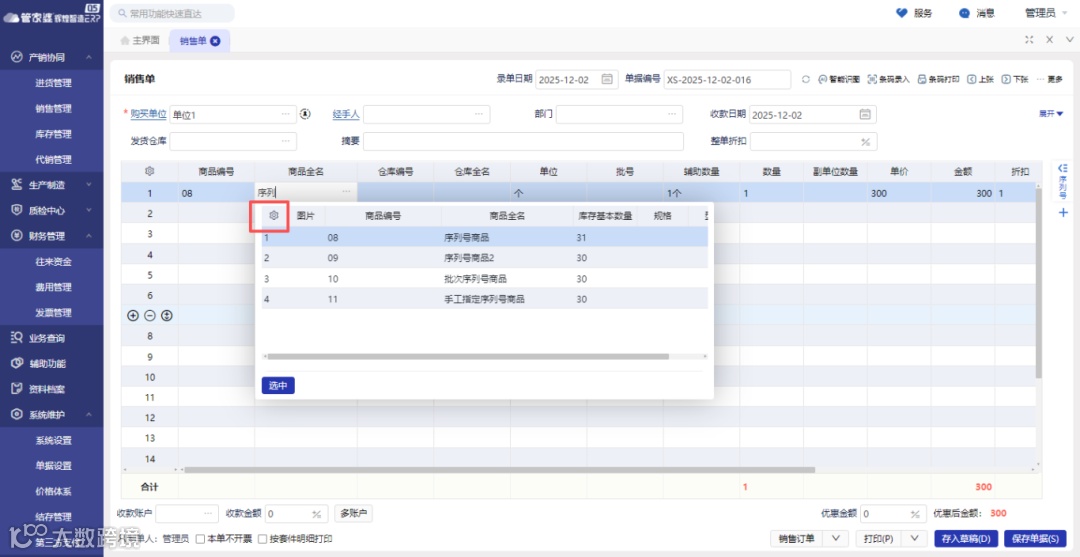Click ellipsis picker in 经手人 field
The image size is (1080, 557).
[x=479, y=114]
